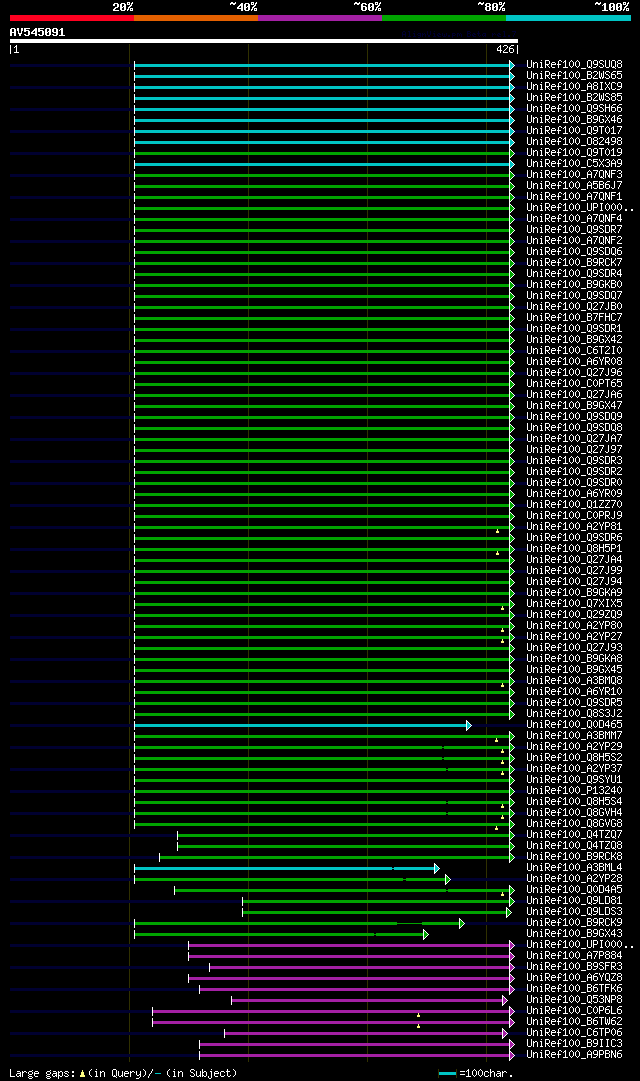Select the UniRef100_Q27JA4 label
Image resolution: width=640 pixels, height=1081 pixels.
574,560
